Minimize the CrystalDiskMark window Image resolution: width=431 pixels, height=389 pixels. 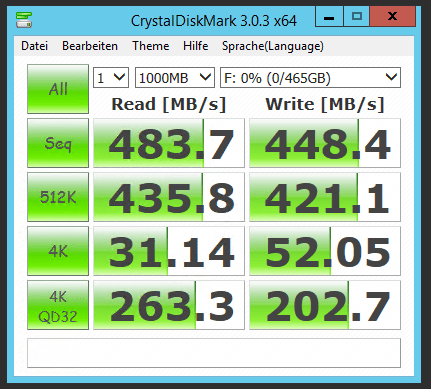[x=329, y=17]
